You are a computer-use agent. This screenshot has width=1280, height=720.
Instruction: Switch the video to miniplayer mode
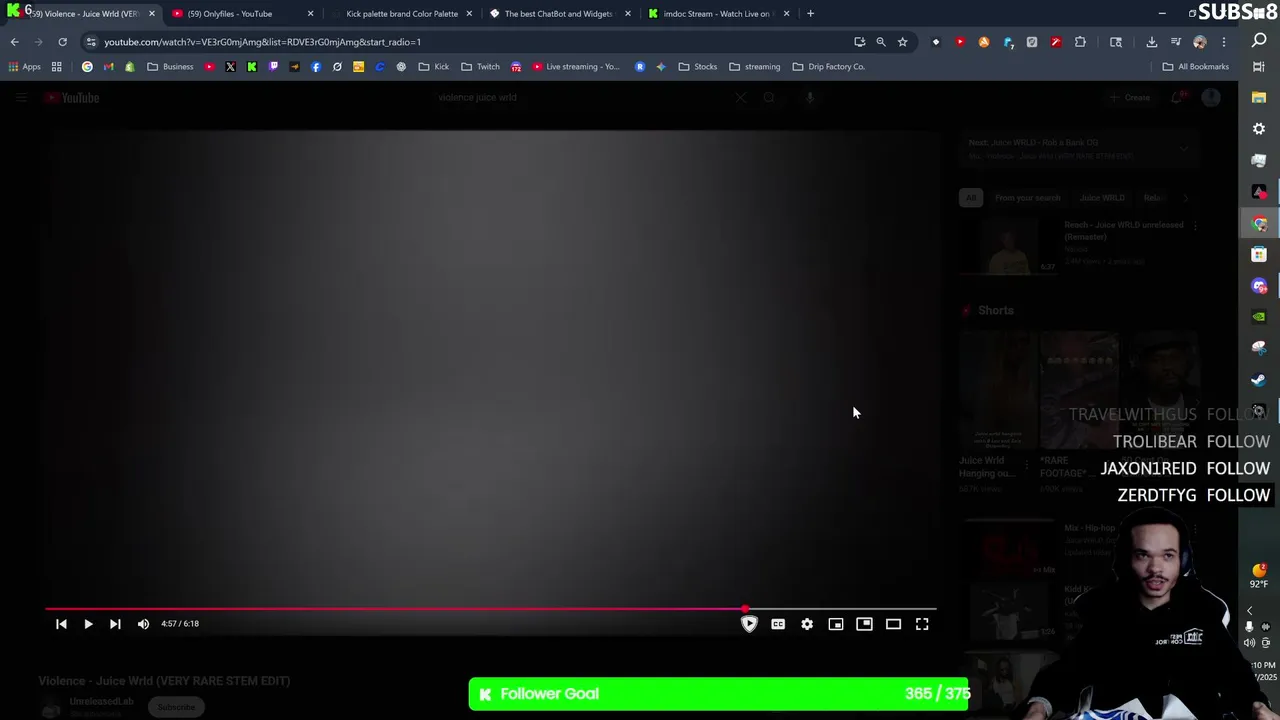point(836,624)
